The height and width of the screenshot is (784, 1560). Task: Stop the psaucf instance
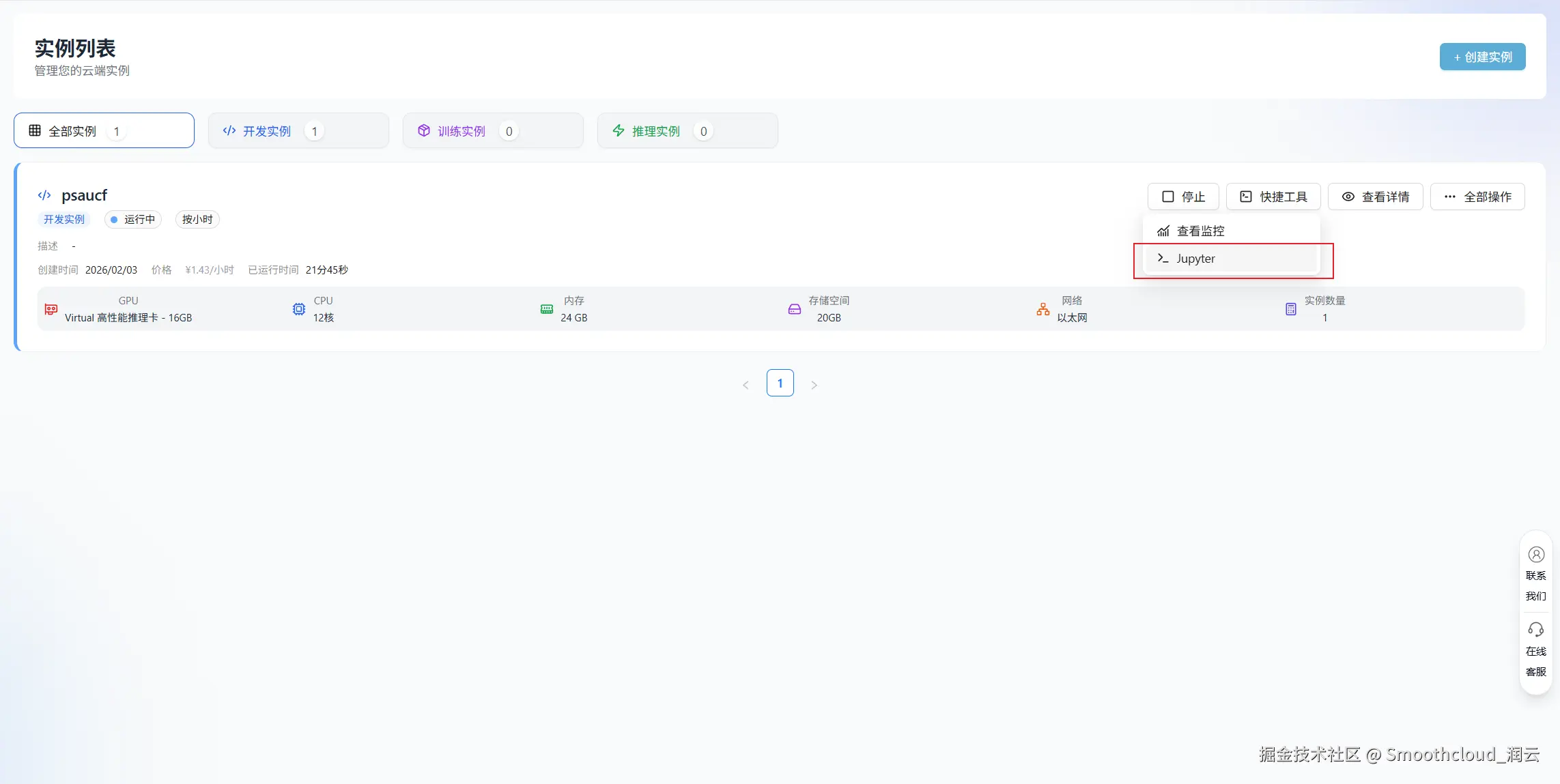(x=1183, y=197)
